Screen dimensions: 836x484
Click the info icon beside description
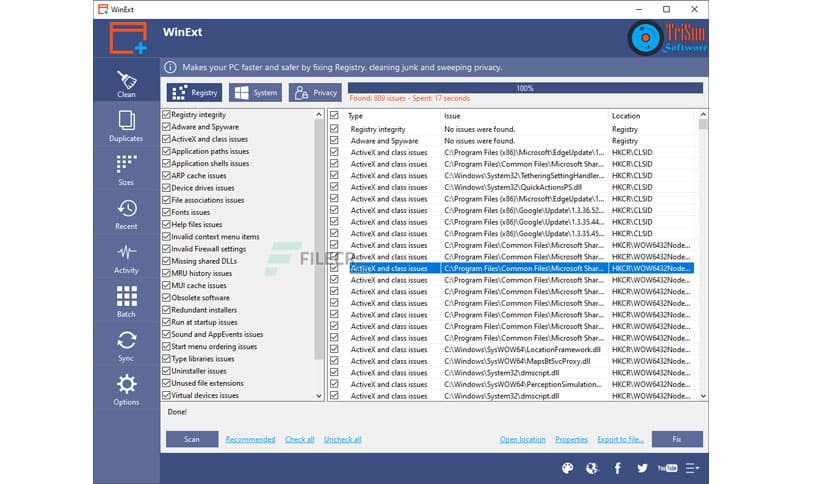[170, 67]
